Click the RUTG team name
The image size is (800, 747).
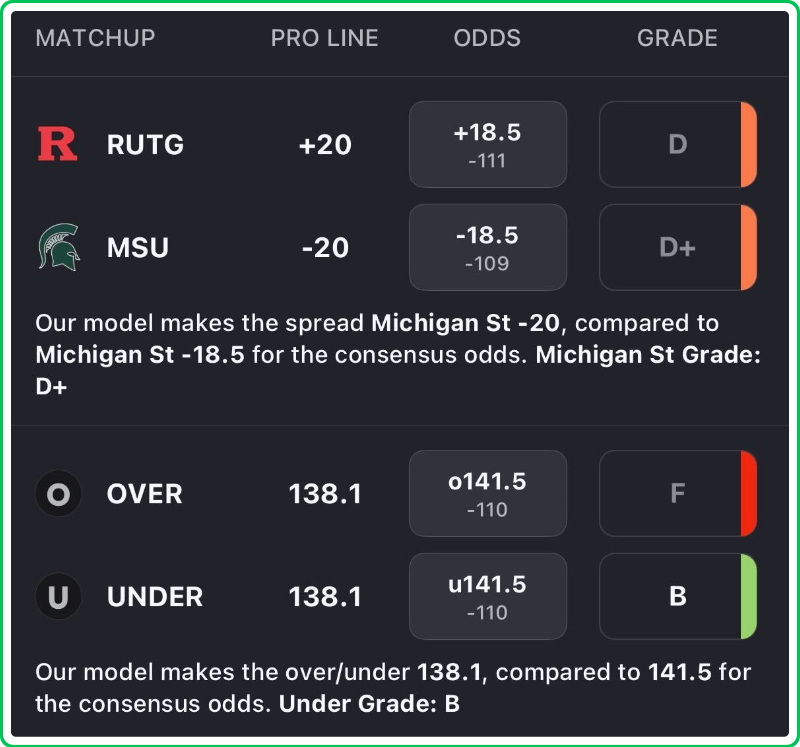click(145, 144)
